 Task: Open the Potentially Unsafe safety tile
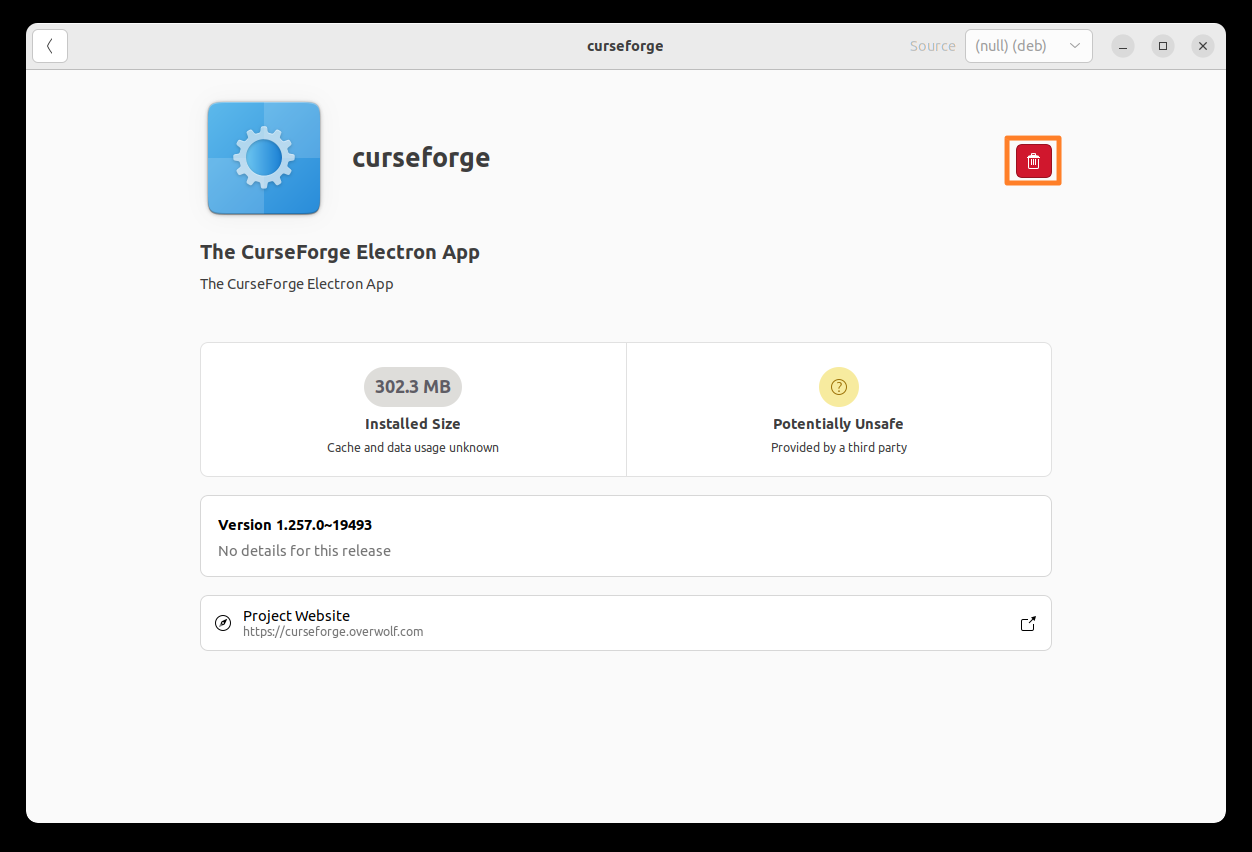pos(839,410)
